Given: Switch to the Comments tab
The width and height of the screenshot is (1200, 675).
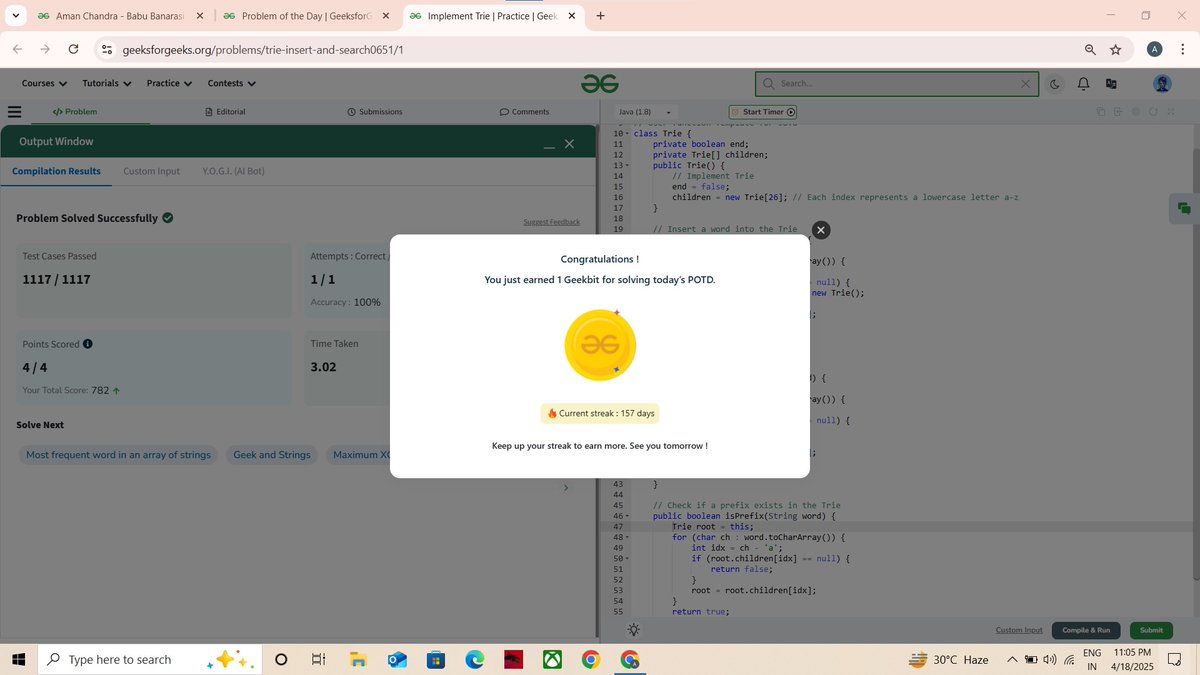Looking at the screenshot, I should [524, 112].
